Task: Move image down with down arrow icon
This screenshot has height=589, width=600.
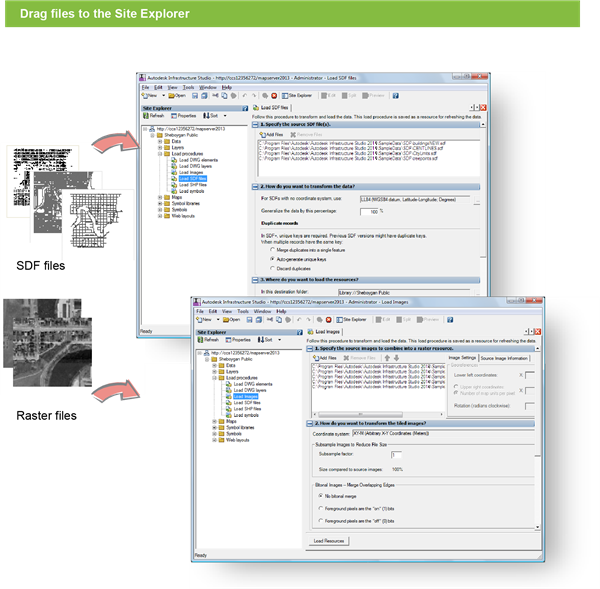Action: click(396, 358)
